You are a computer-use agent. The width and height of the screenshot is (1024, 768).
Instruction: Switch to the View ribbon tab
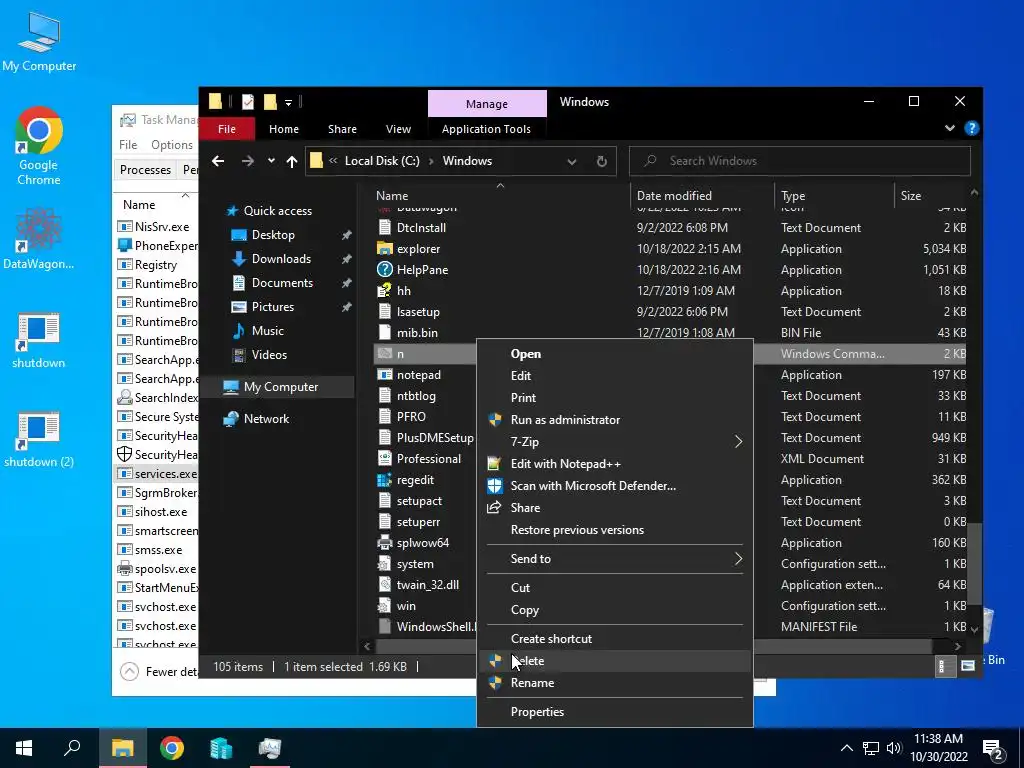[x=398, y=129]
